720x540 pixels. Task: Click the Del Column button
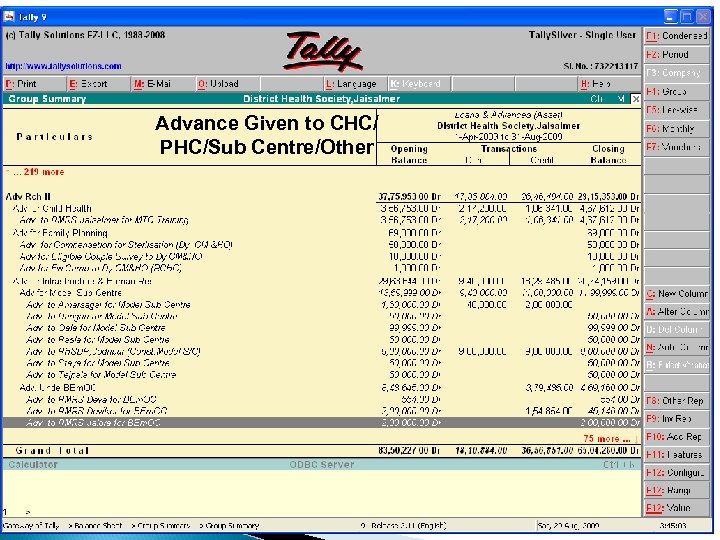[676, 330]
